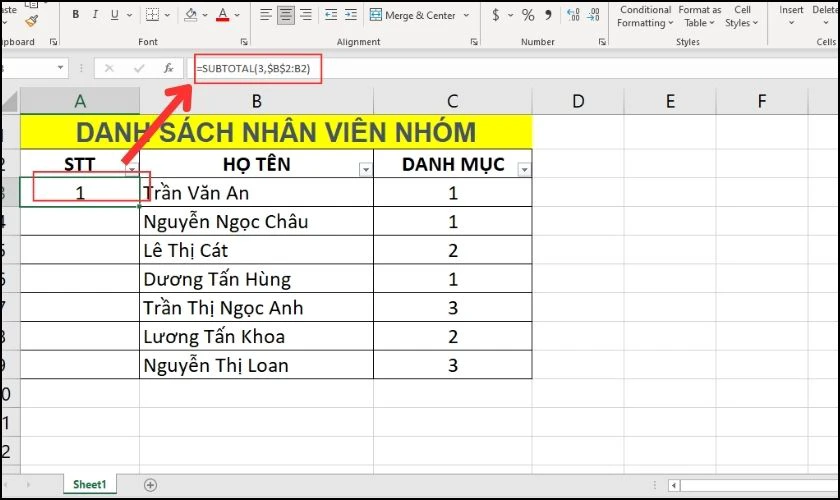The image size is (840, 500).
Task: Select the HỌ TÊN header cell
Action: pos(256,164)
